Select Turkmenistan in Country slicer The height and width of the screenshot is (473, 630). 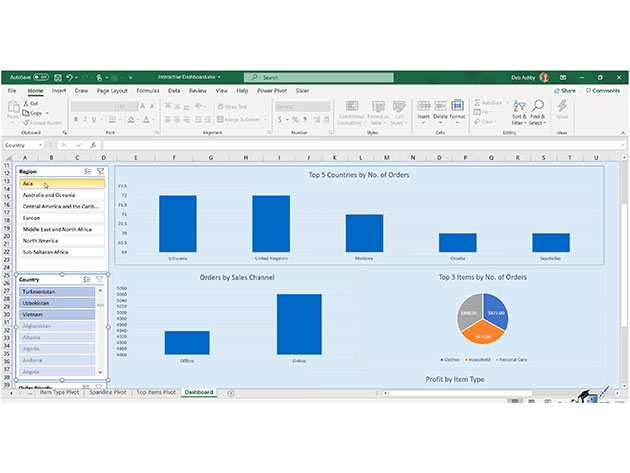click(x=57, y=292)
